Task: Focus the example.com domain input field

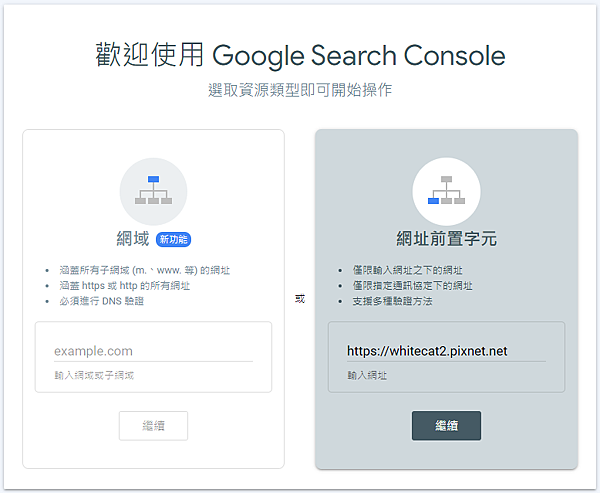Action: (153, 351)
